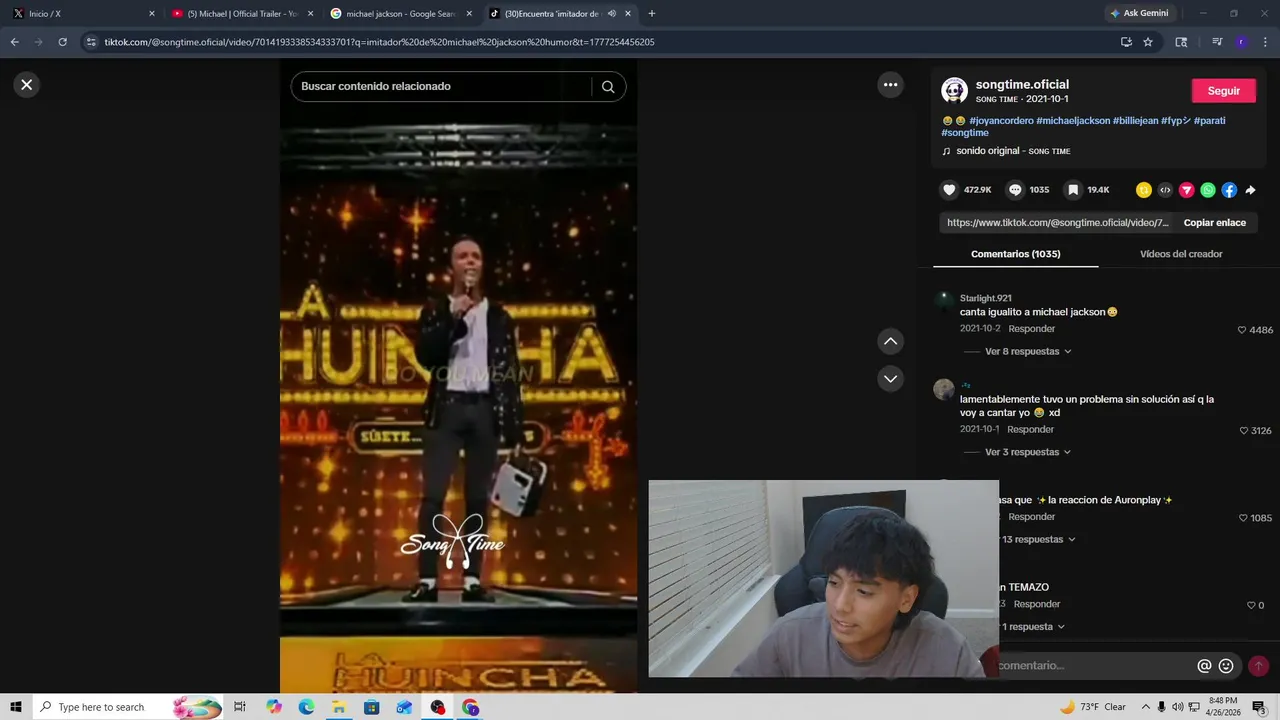Expand 'Ver 3 respuestas' replies
The height and width of the screenshot is (720, 1280).
click(x=1028, y=452)
